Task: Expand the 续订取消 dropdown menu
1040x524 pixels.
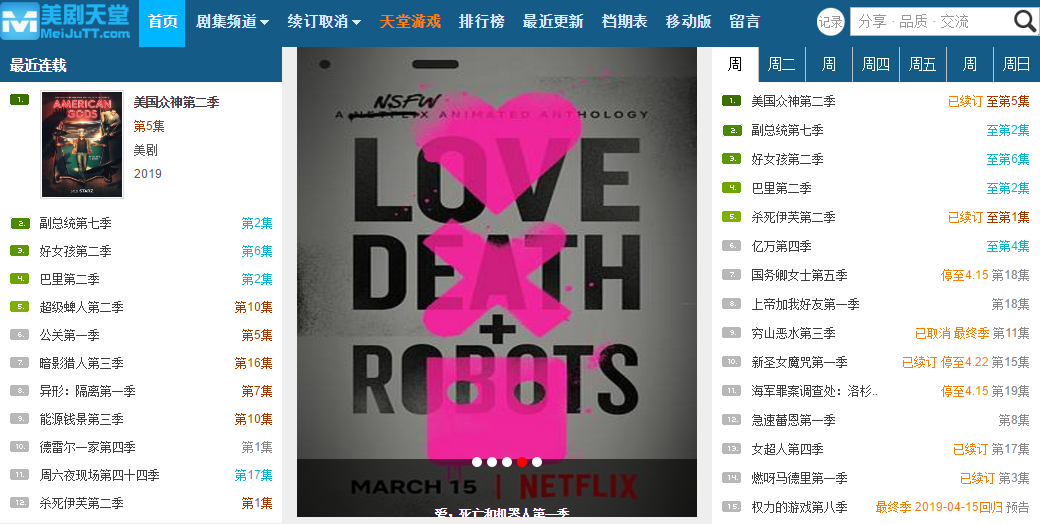Action: (324, 22)
